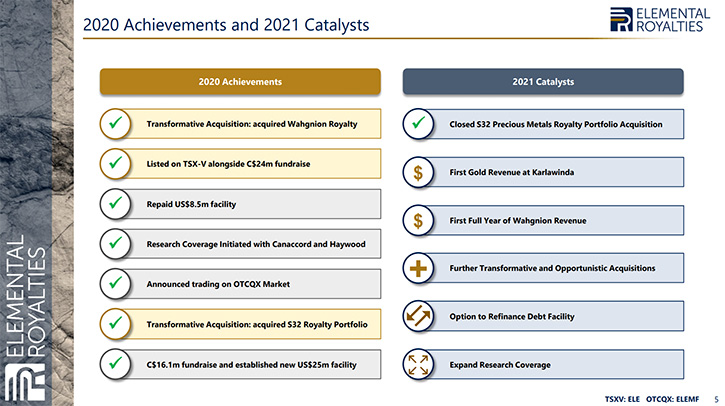Click 'Transformative Acquisition: acquired S32 Royalty Portfolio'
Screen dimensions: 725x406
(x=257, y=324)
